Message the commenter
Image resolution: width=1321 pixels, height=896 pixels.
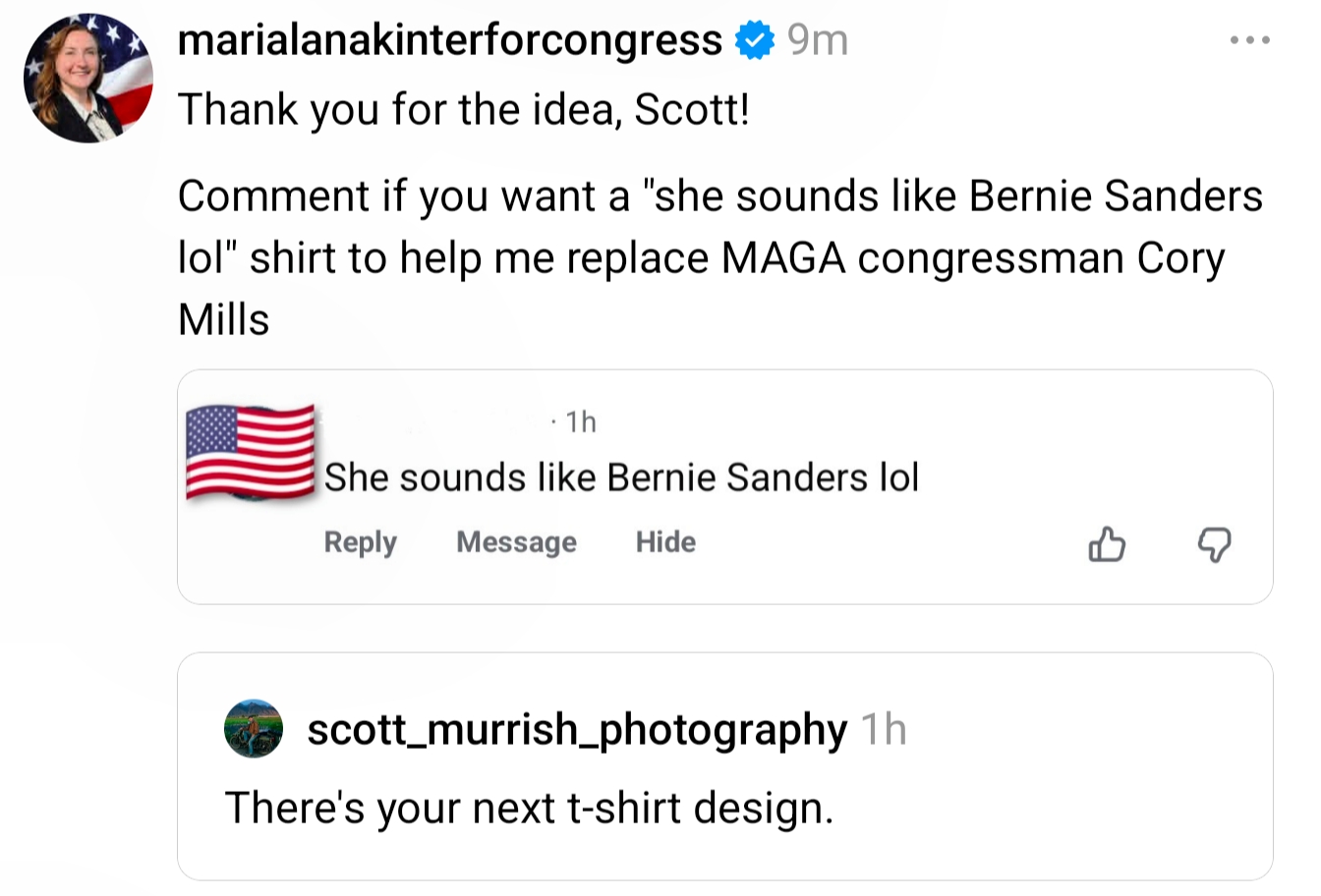pos(516,542)
